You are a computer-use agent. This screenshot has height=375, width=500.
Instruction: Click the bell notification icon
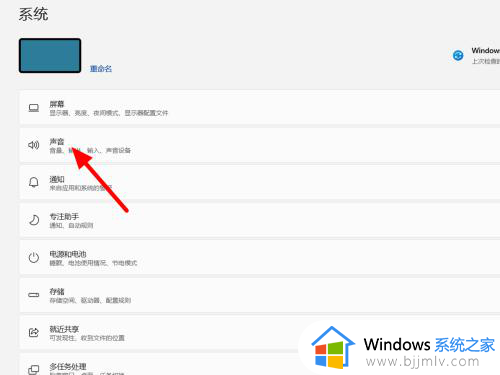click(34, 182)
